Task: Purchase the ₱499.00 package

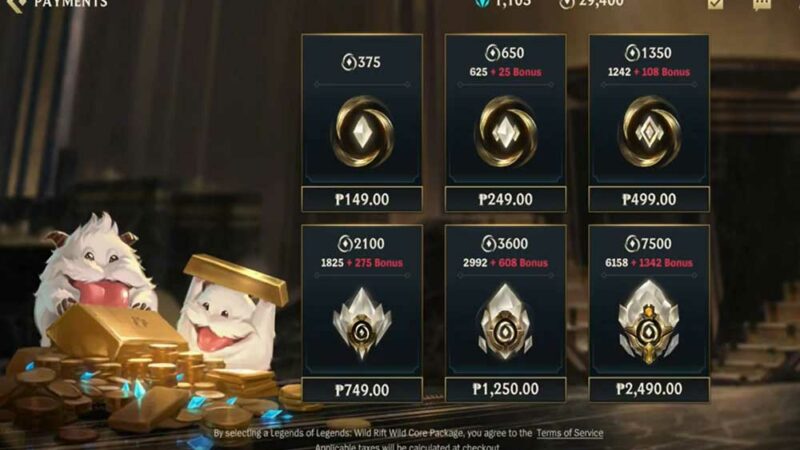Action: point(649,199)
